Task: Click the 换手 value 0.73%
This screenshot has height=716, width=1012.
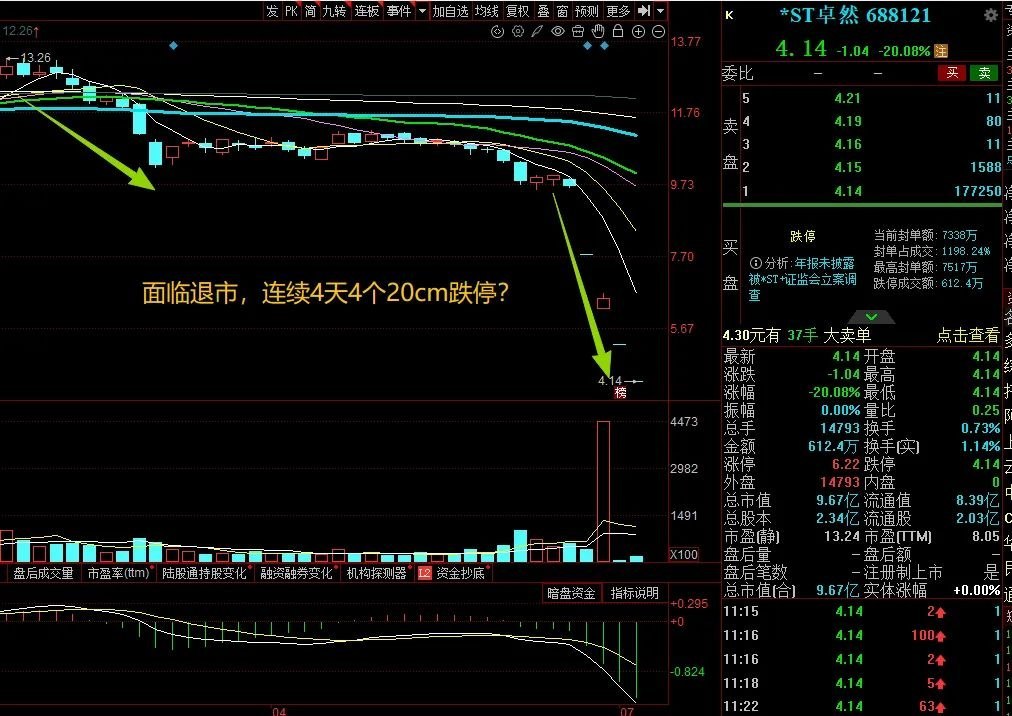Action: 980,428
